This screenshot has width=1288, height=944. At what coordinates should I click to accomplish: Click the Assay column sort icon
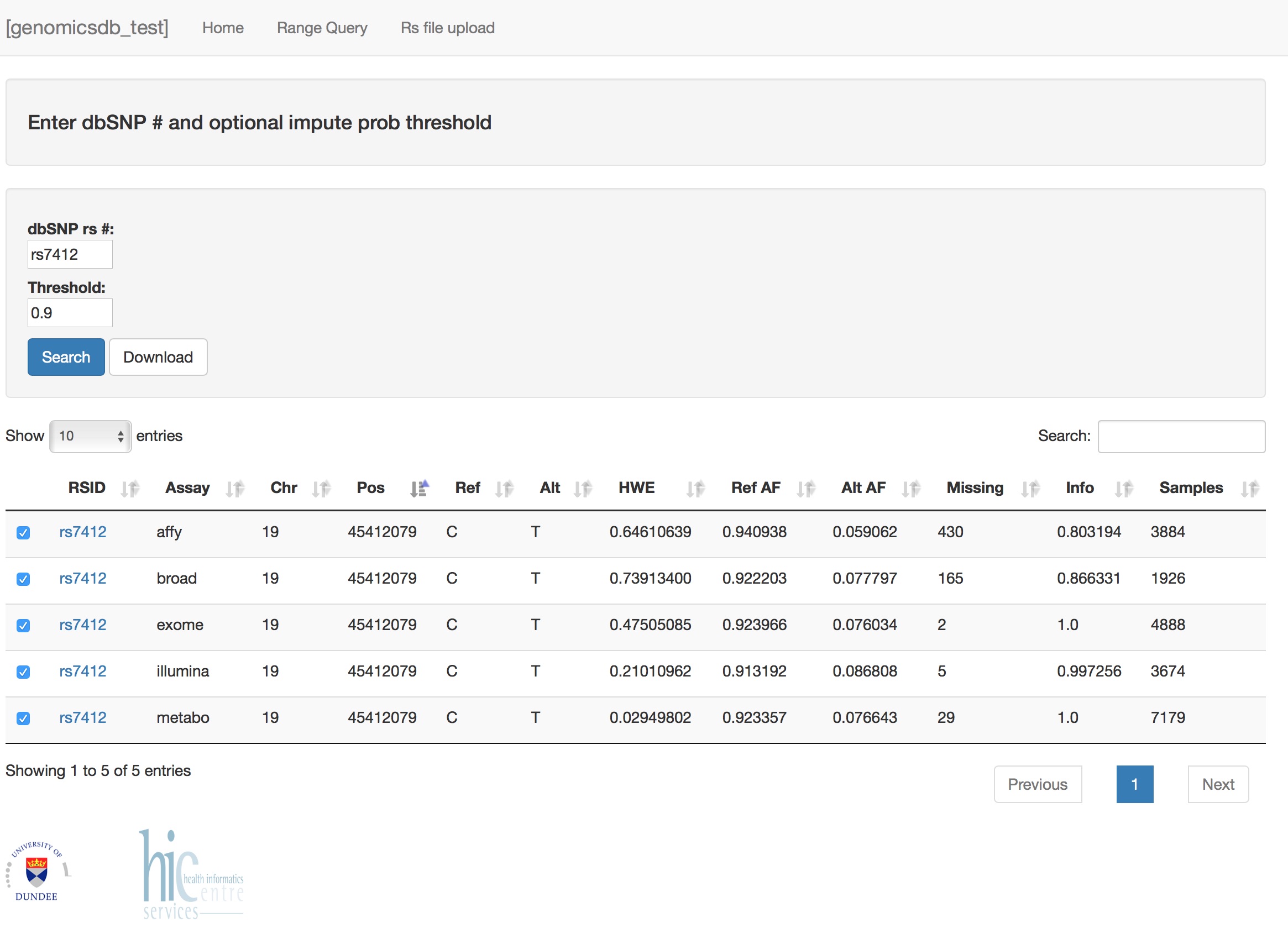235,489
